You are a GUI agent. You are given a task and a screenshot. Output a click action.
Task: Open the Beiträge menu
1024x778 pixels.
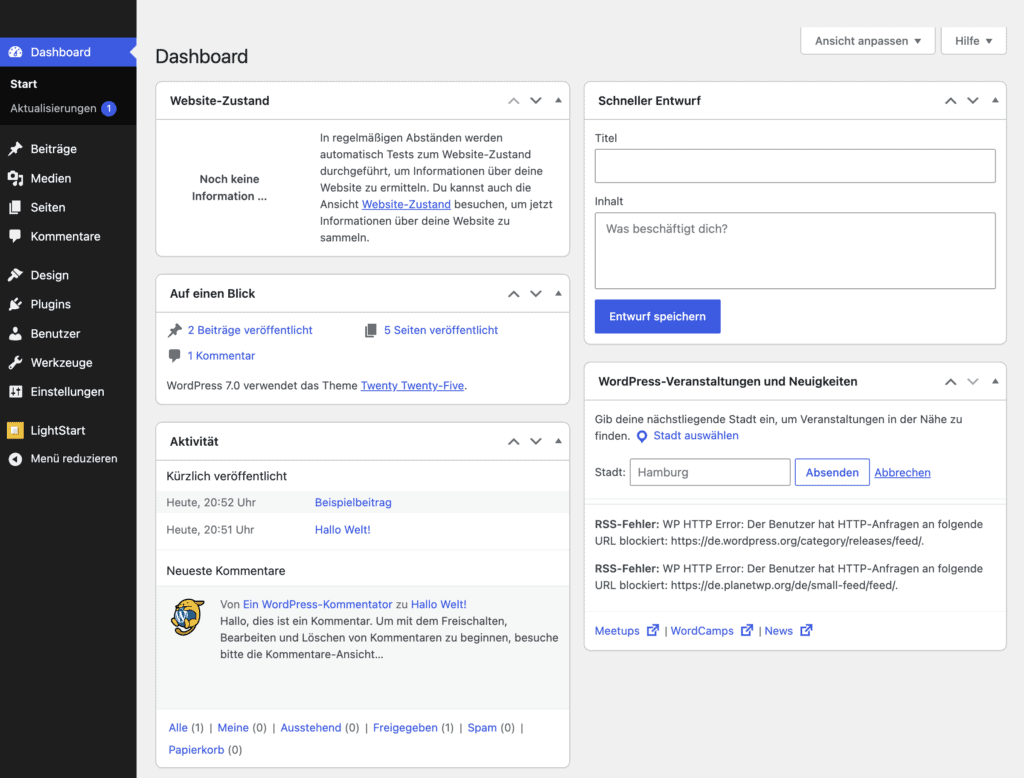click(x=54, y=149)
